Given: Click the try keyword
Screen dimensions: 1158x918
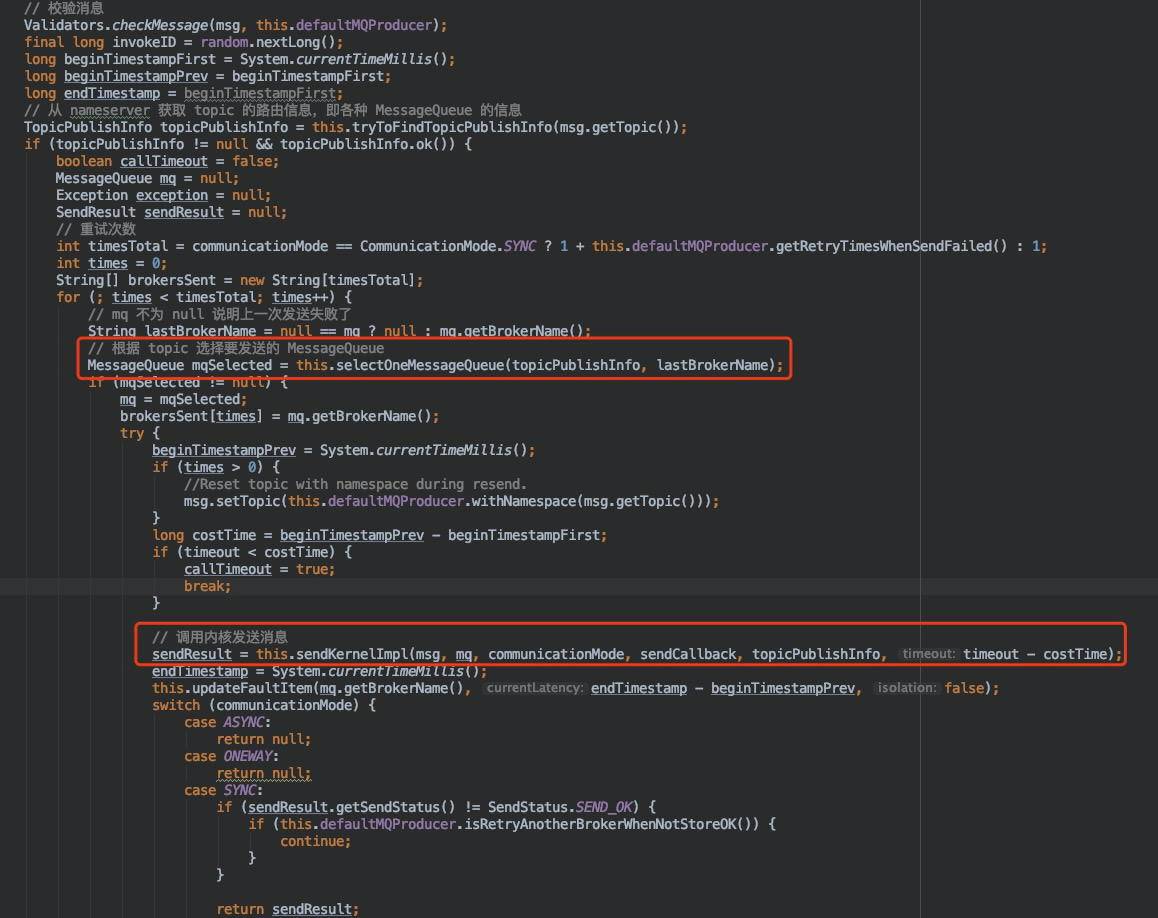Looking at the screenshot, I should 131,433.
